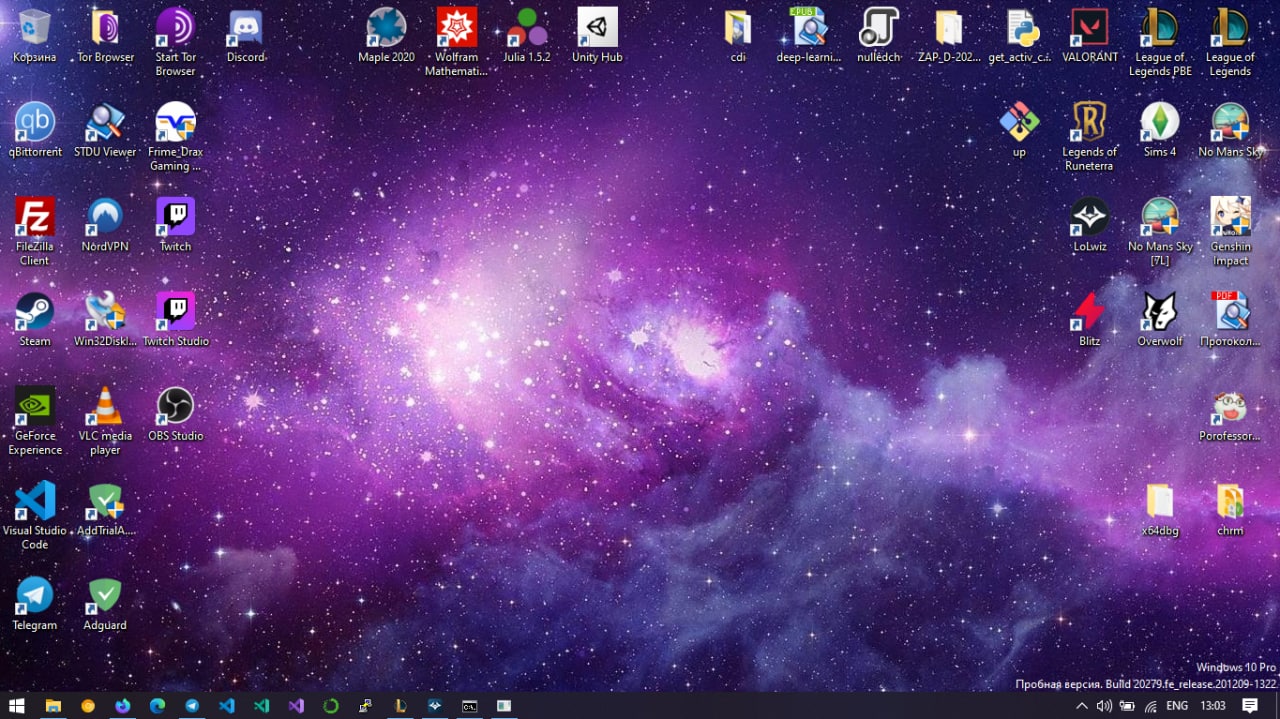
Task: Select the No Mans Sky [7L] icon
Action: tap(1160, 233)
